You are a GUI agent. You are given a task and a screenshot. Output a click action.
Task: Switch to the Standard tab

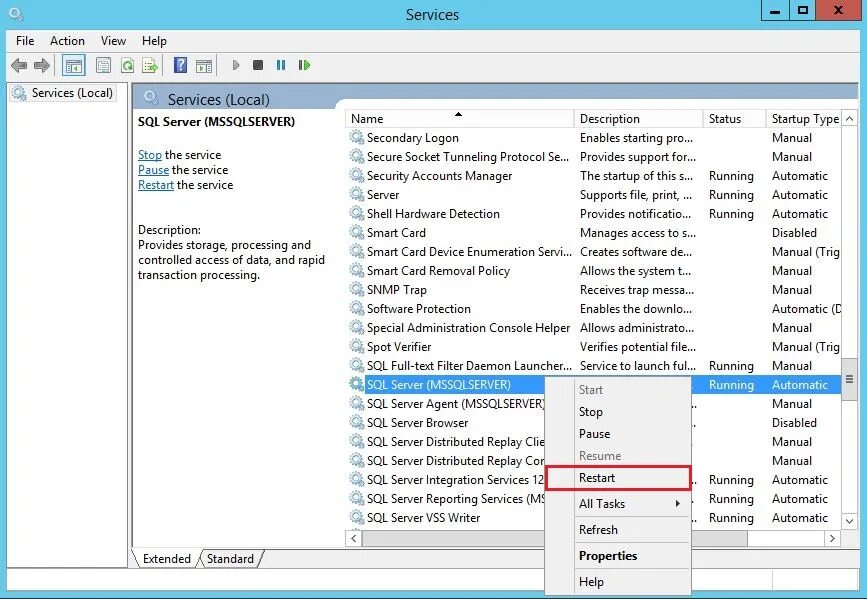[231, 559]
